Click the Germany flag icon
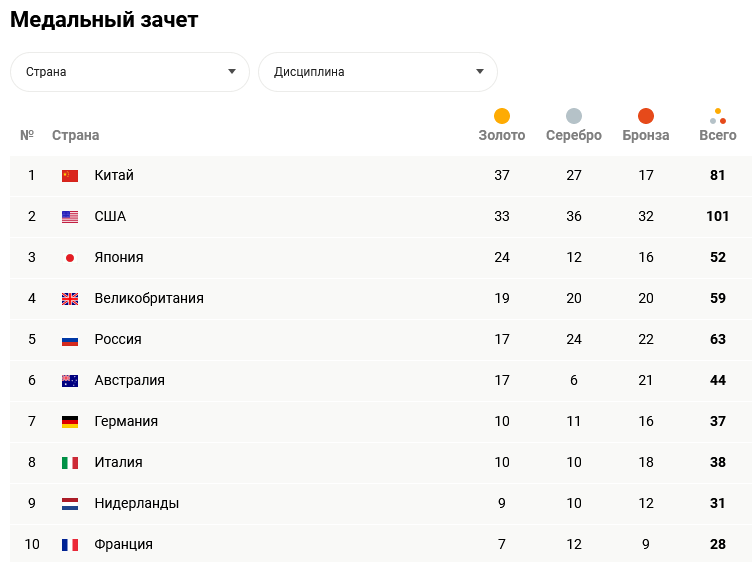Viewport: 752px width, 562px height. [70, 422]
